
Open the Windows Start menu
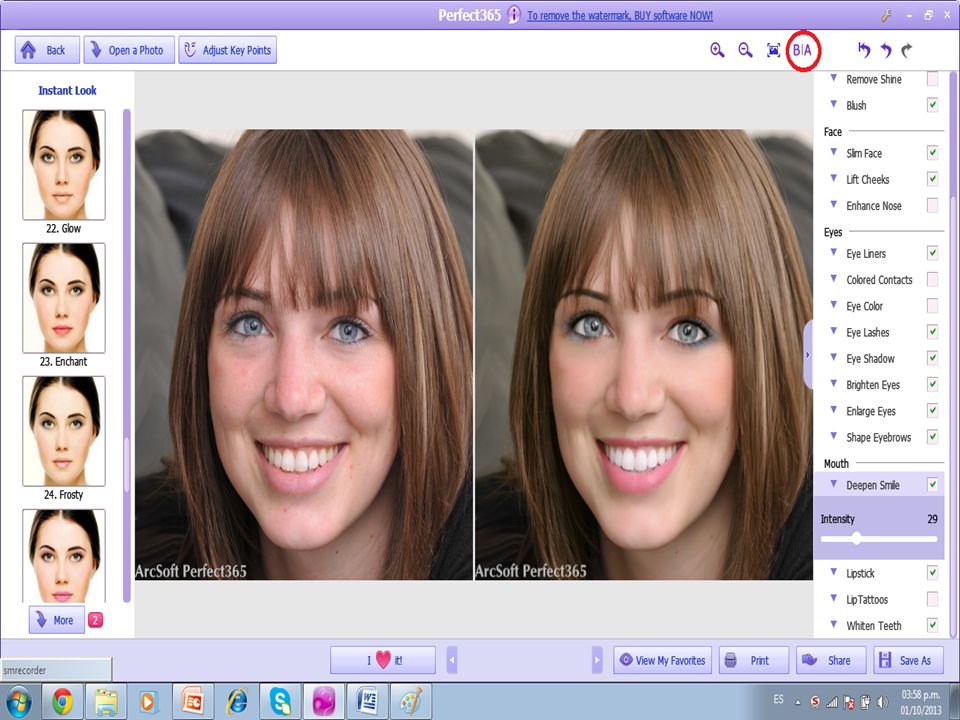[x=18, y=701]
